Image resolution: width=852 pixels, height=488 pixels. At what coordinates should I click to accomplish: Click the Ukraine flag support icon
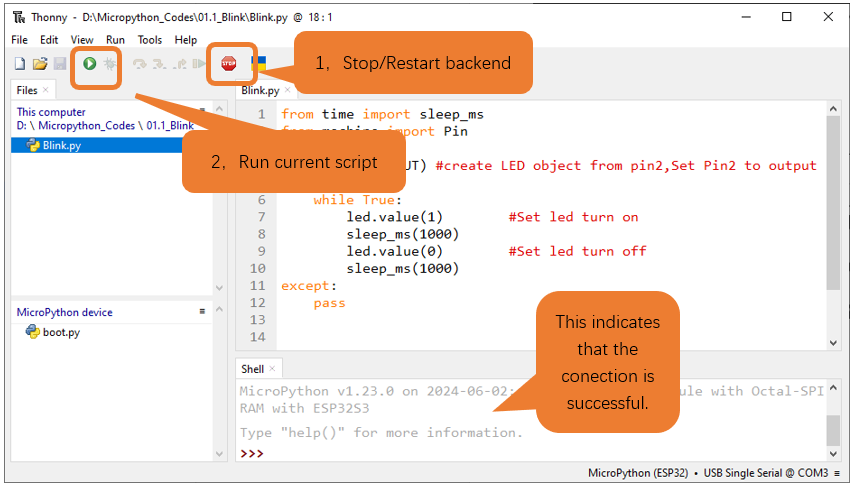click(x=259, y=64)
